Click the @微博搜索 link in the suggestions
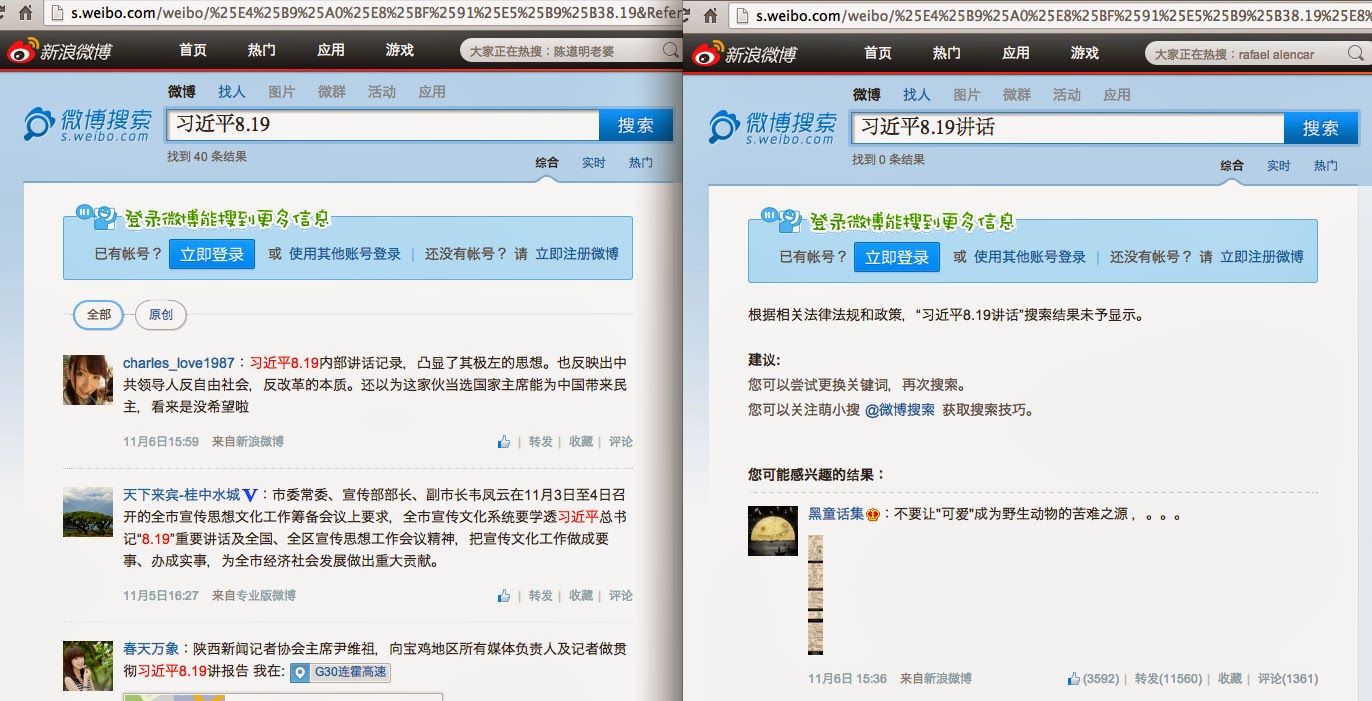The image size is (1372, 701). click(900, 410)
